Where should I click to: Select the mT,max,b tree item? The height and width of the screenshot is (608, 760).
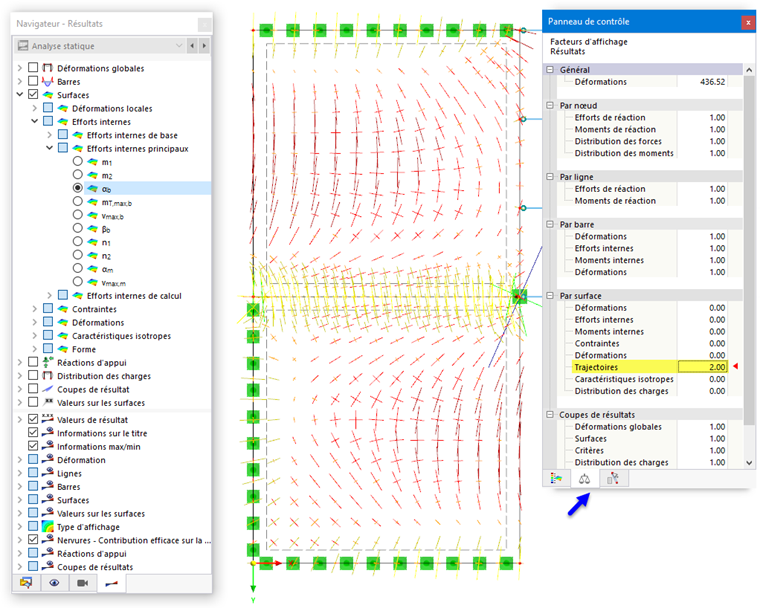point(117,202)
